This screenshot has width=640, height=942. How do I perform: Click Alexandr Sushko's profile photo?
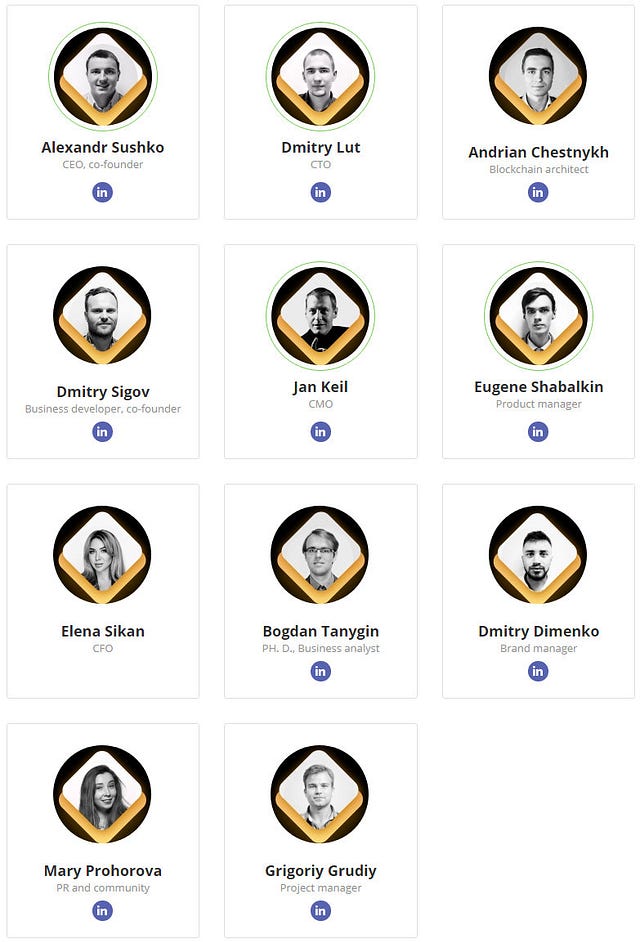click(x=102, y=76)
